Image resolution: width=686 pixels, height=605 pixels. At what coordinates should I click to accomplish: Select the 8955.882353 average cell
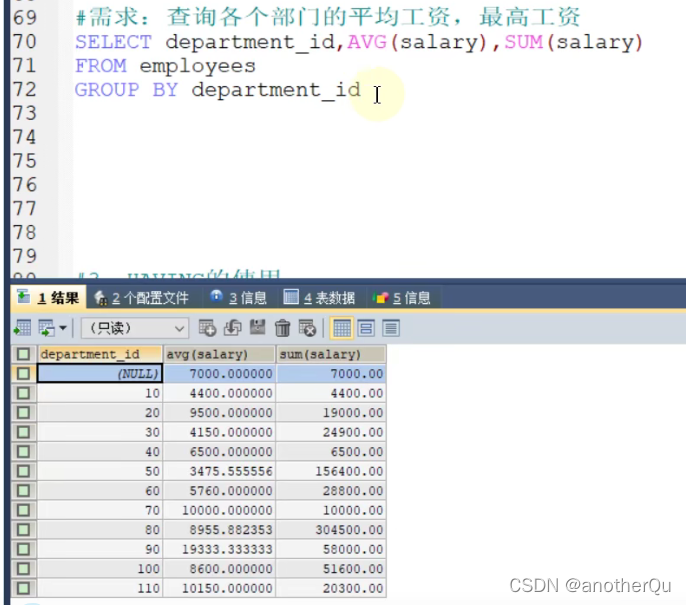(x=220, y=529)
